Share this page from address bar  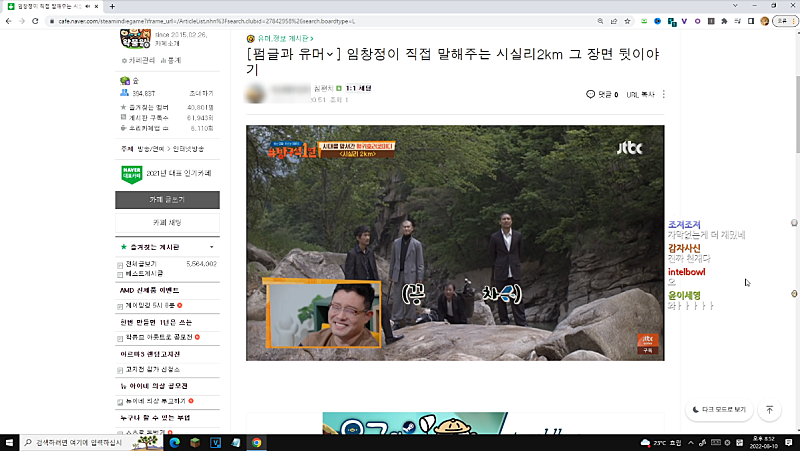(614, 21)
